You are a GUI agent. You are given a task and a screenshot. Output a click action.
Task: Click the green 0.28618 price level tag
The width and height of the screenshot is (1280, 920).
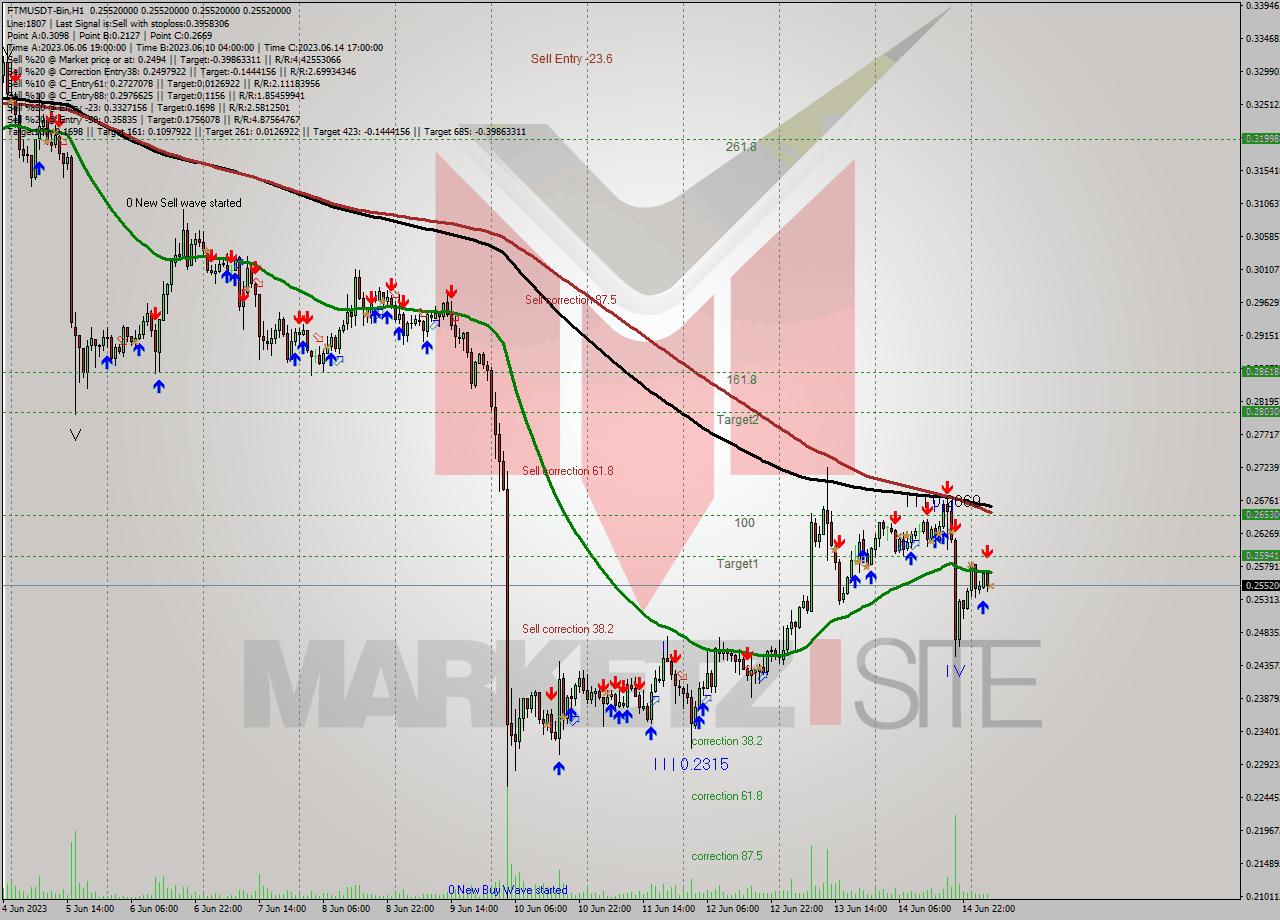(1260, 371)
